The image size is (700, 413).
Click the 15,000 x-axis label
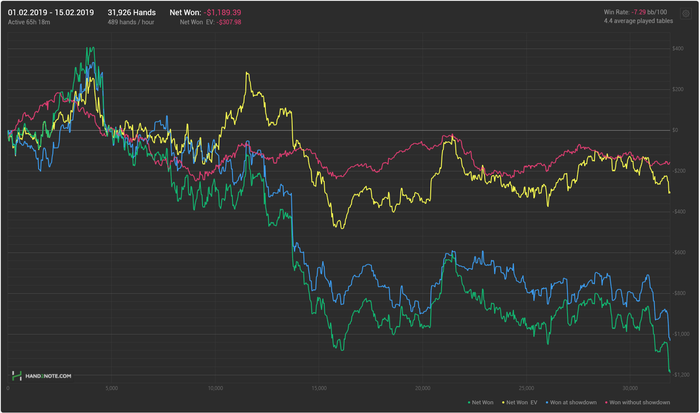point(319,388)
